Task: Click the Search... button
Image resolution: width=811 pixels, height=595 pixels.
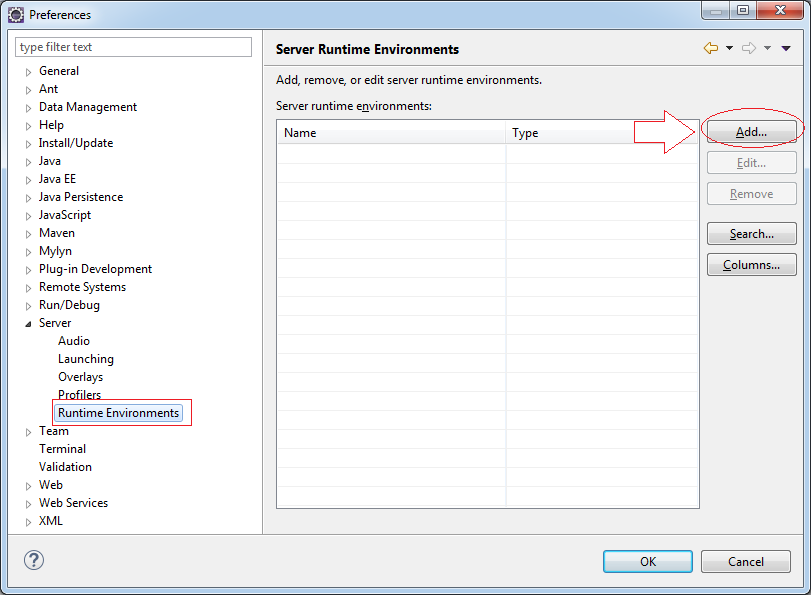Action: (x=752, y=234)
